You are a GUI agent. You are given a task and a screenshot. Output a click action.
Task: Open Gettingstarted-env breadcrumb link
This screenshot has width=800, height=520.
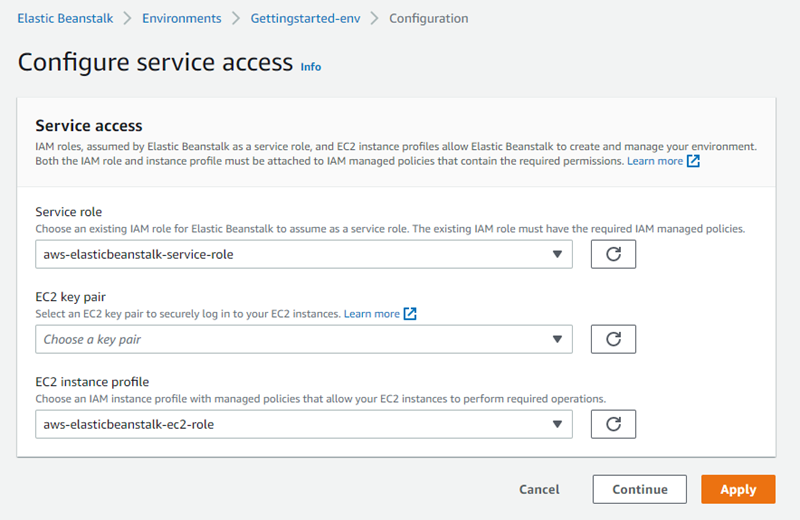[305, 18]
